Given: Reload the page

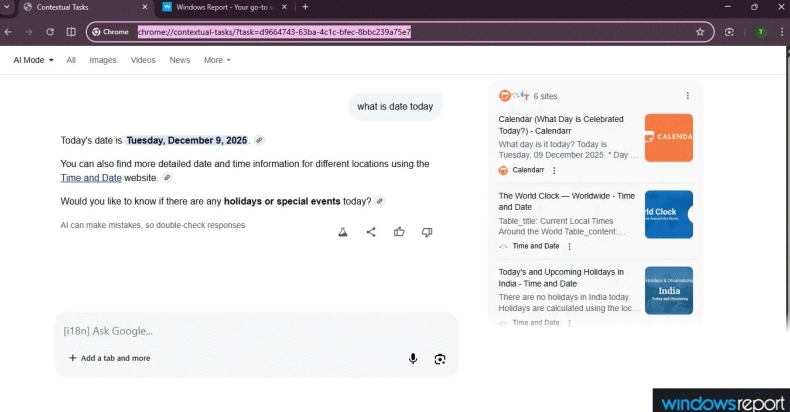Looking at the screenshot, I should click(49, 32).
